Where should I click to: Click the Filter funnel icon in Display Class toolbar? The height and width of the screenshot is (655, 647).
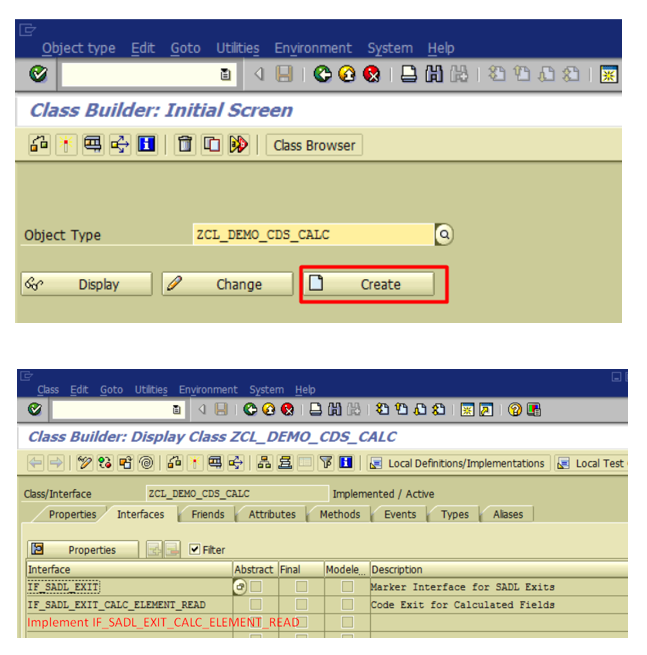coord(326,463)
